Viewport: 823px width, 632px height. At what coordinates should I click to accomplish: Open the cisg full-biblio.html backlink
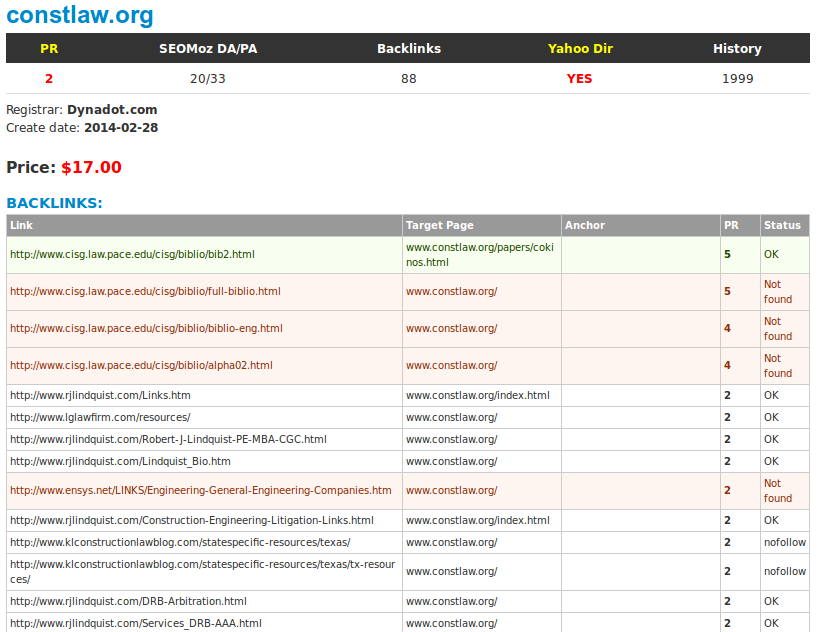click(x=145, y=291)
